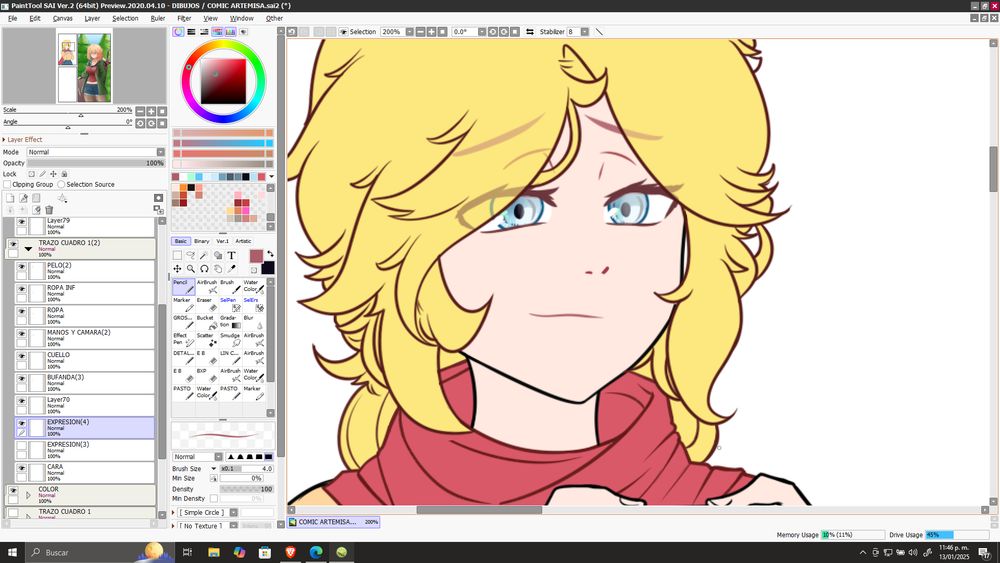Select the Move tool
The image size is (1000, 563).
point(177,268)
